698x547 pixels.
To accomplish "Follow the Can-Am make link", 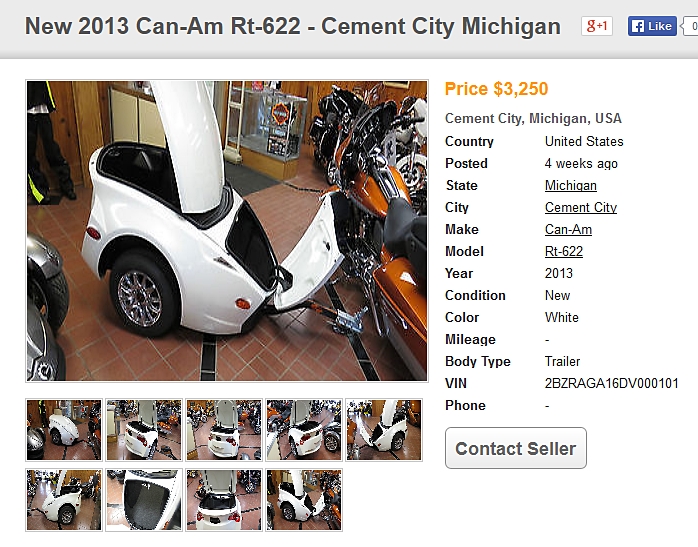I will 568,229.
